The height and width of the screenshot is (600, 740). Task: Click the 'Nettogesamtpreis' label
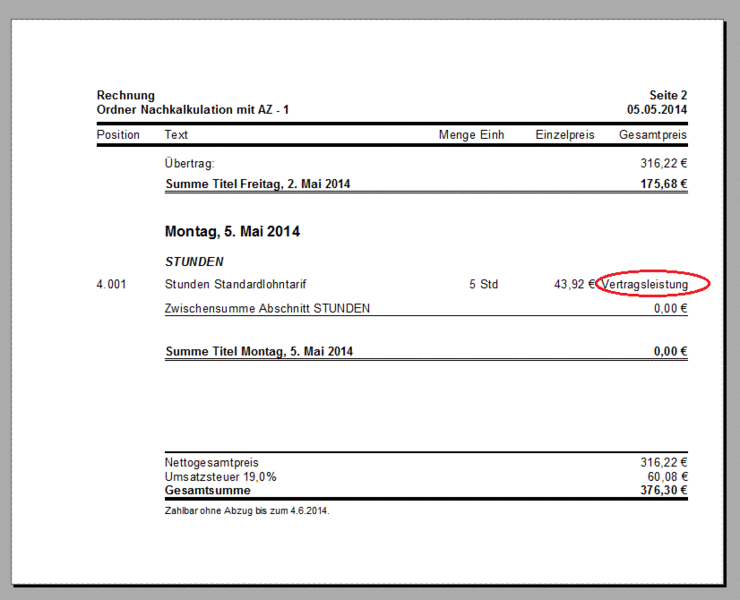211,463
